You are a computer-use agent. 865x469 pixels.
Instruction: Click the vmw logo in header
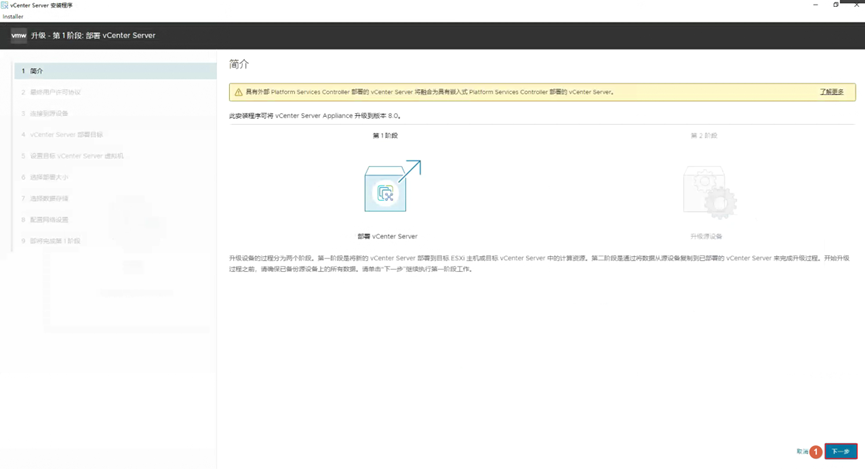(x=18, y=35)
